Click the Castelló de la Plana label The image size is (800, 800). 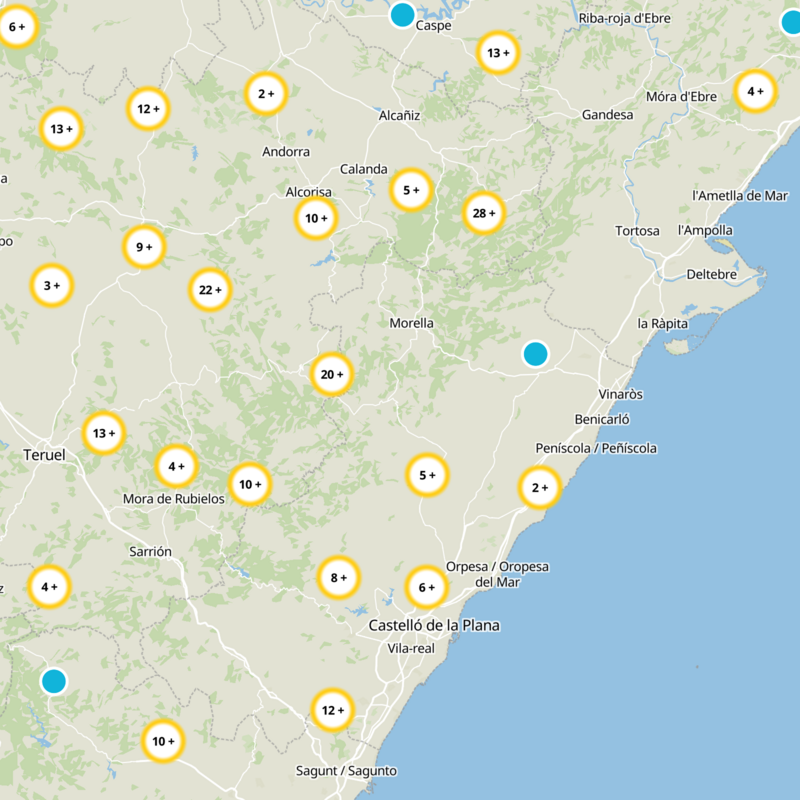pos(434,625)
